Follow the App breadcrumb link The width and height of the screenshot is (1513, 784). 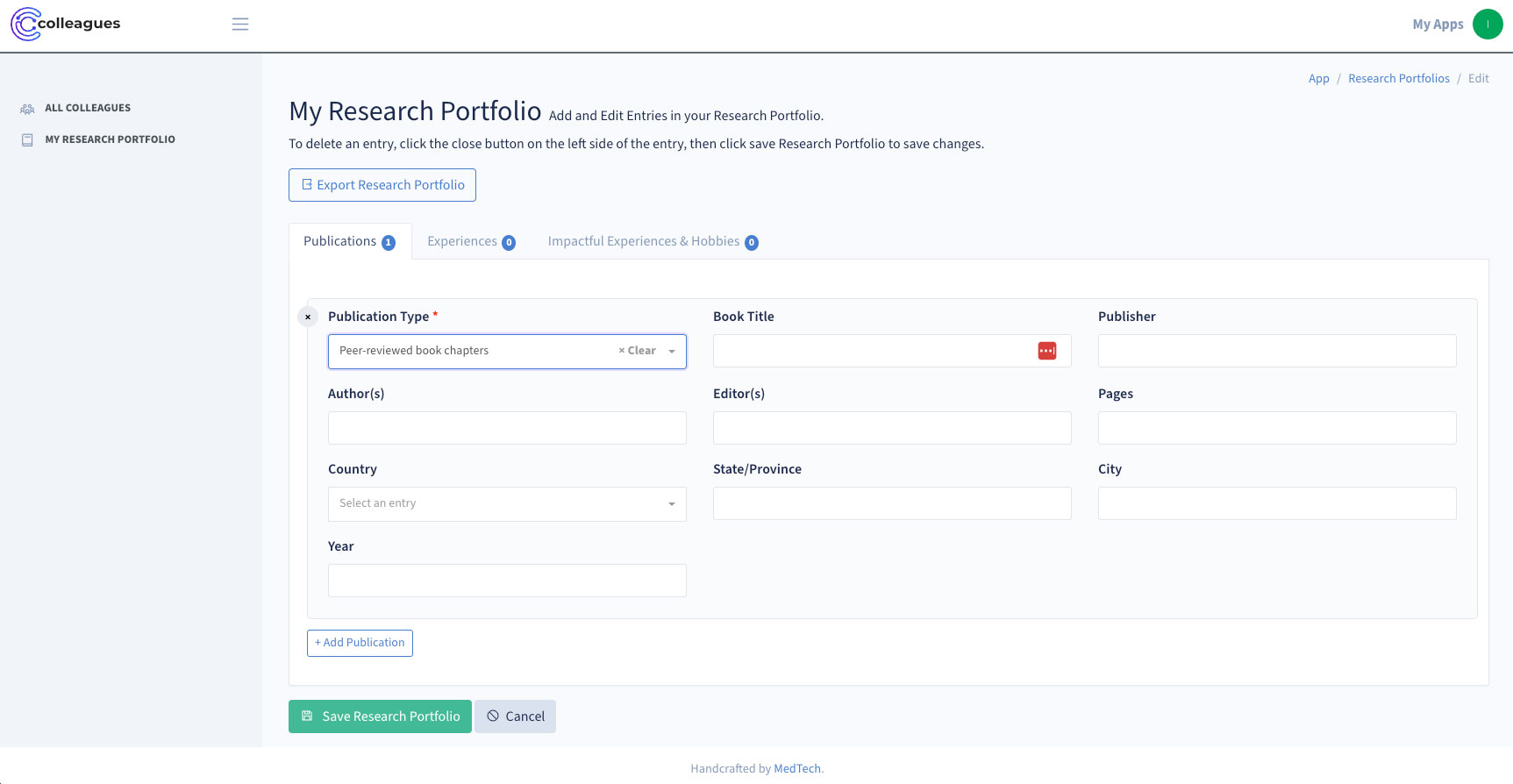(1318, 78)
